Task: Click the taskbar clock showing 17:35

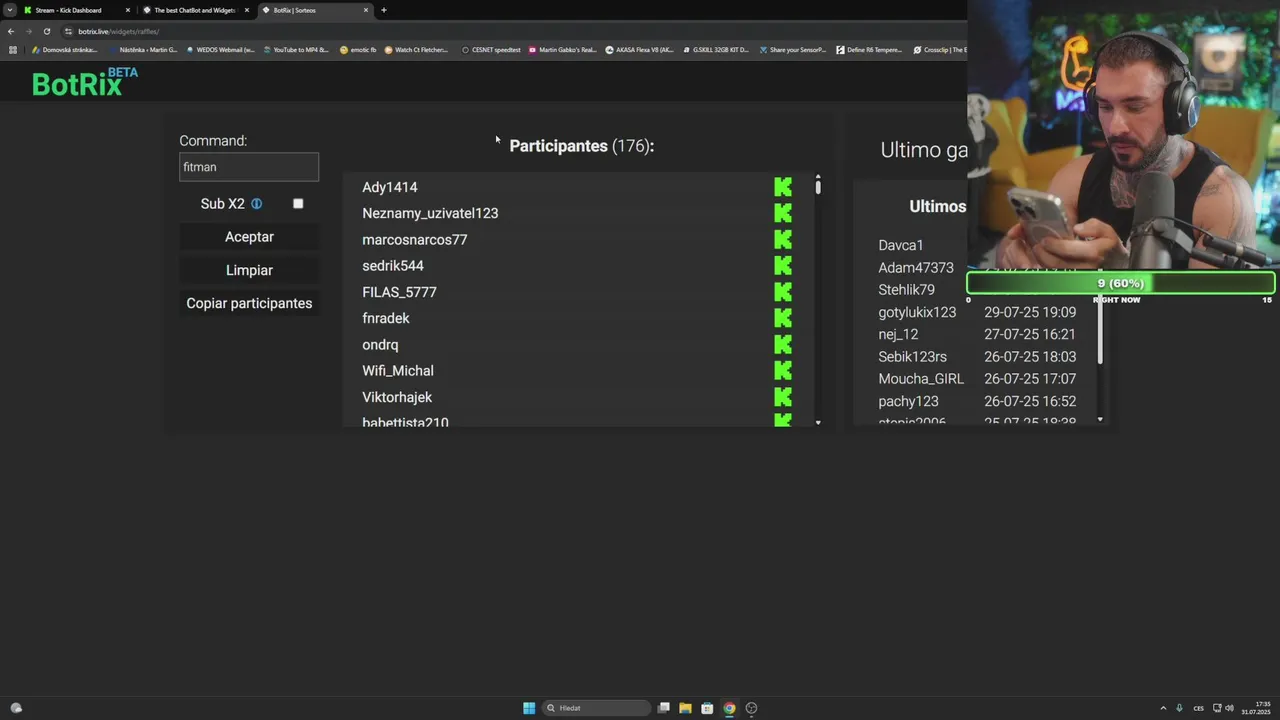Action: pyautogui.click(x=1256, y=708)
